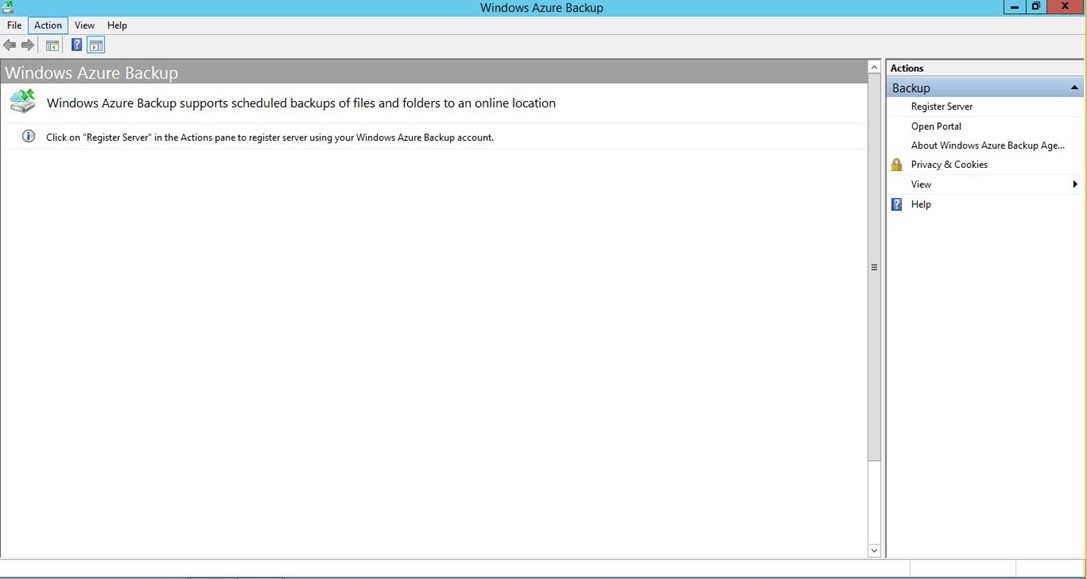Click the scroll-up arrow of main pane
The height and width of the screenshot is (579, 1087).
click(874, 67)
